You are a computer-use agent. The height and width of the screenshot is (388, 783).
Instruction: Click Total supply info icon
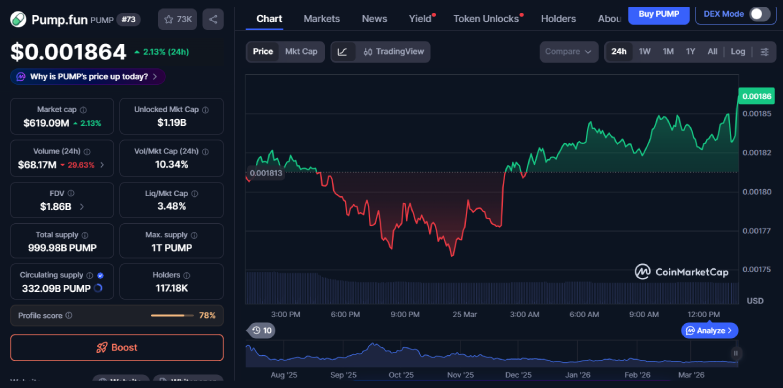pyautogui.click(x=85, y=235)
